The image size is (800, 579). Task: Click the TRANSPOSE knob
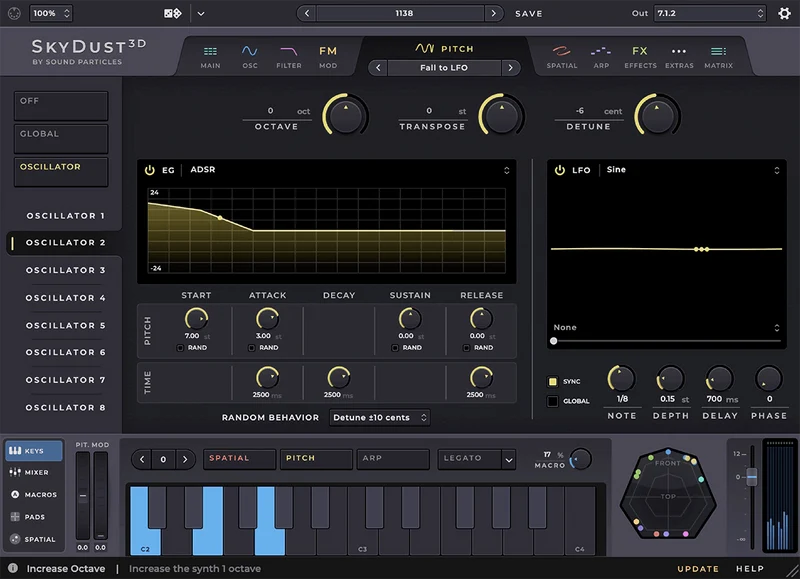coord(502,115)
